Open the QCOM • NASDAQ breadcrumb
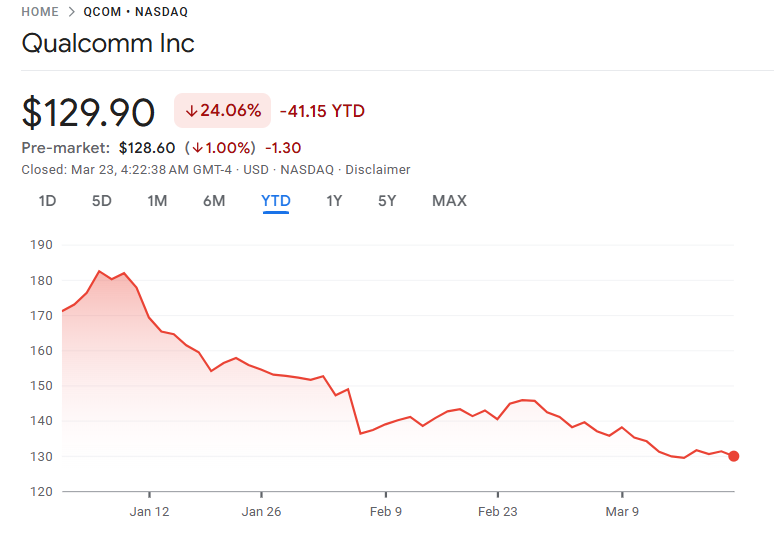 135,12
